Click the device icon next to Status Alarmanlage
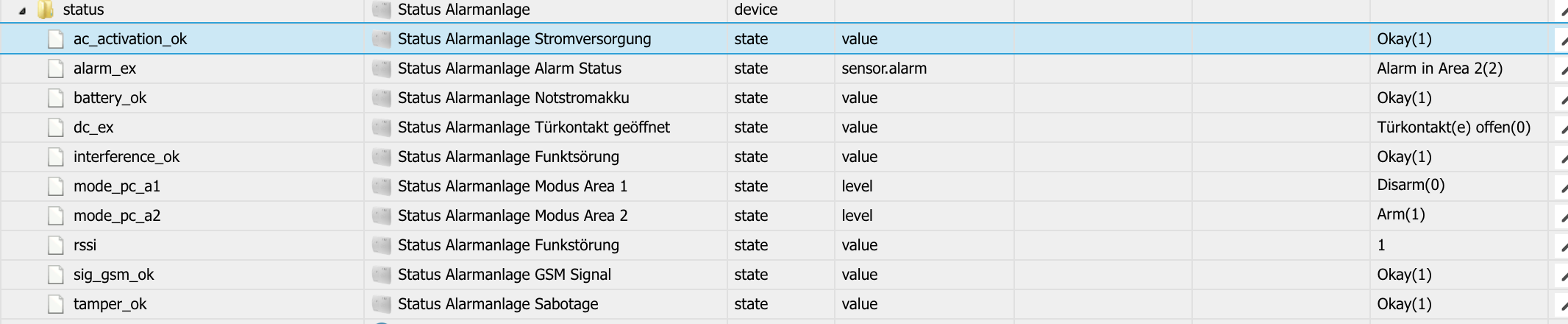Screen dimensions: 1568x324 pos(381,10)
